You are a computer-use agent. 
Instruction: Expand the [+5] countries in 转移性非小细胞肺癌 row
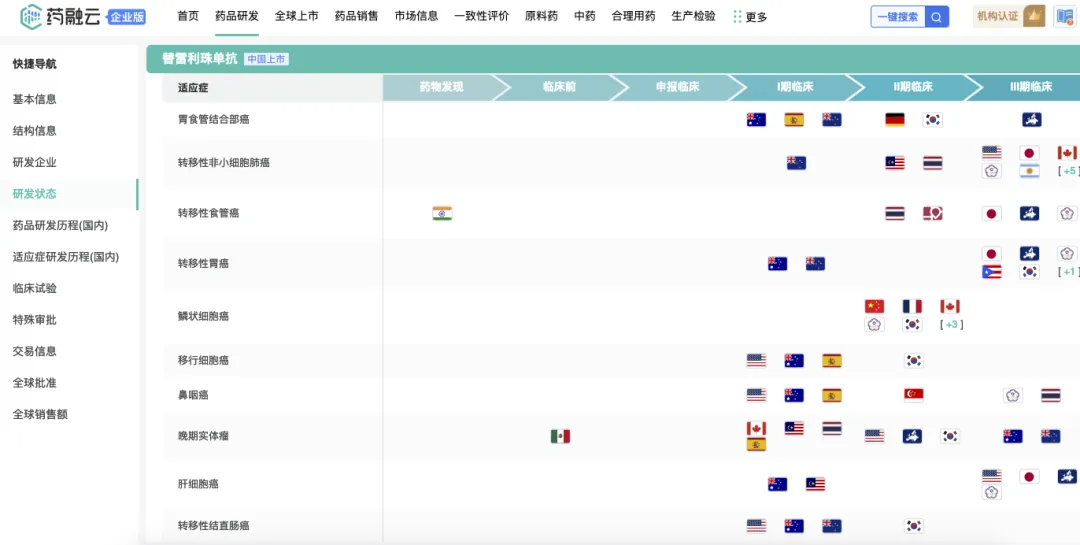point(1068,171)
